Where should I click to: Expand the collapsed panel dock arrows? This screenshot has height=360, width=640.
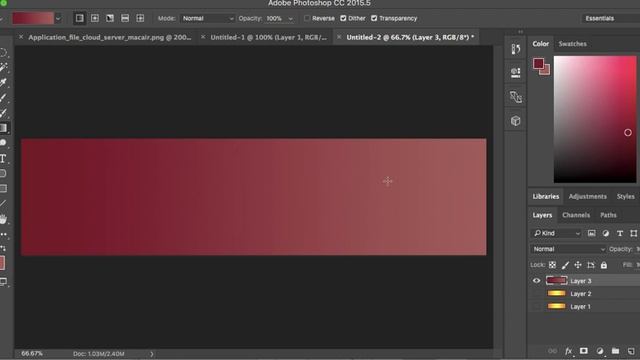click(520, 32)
